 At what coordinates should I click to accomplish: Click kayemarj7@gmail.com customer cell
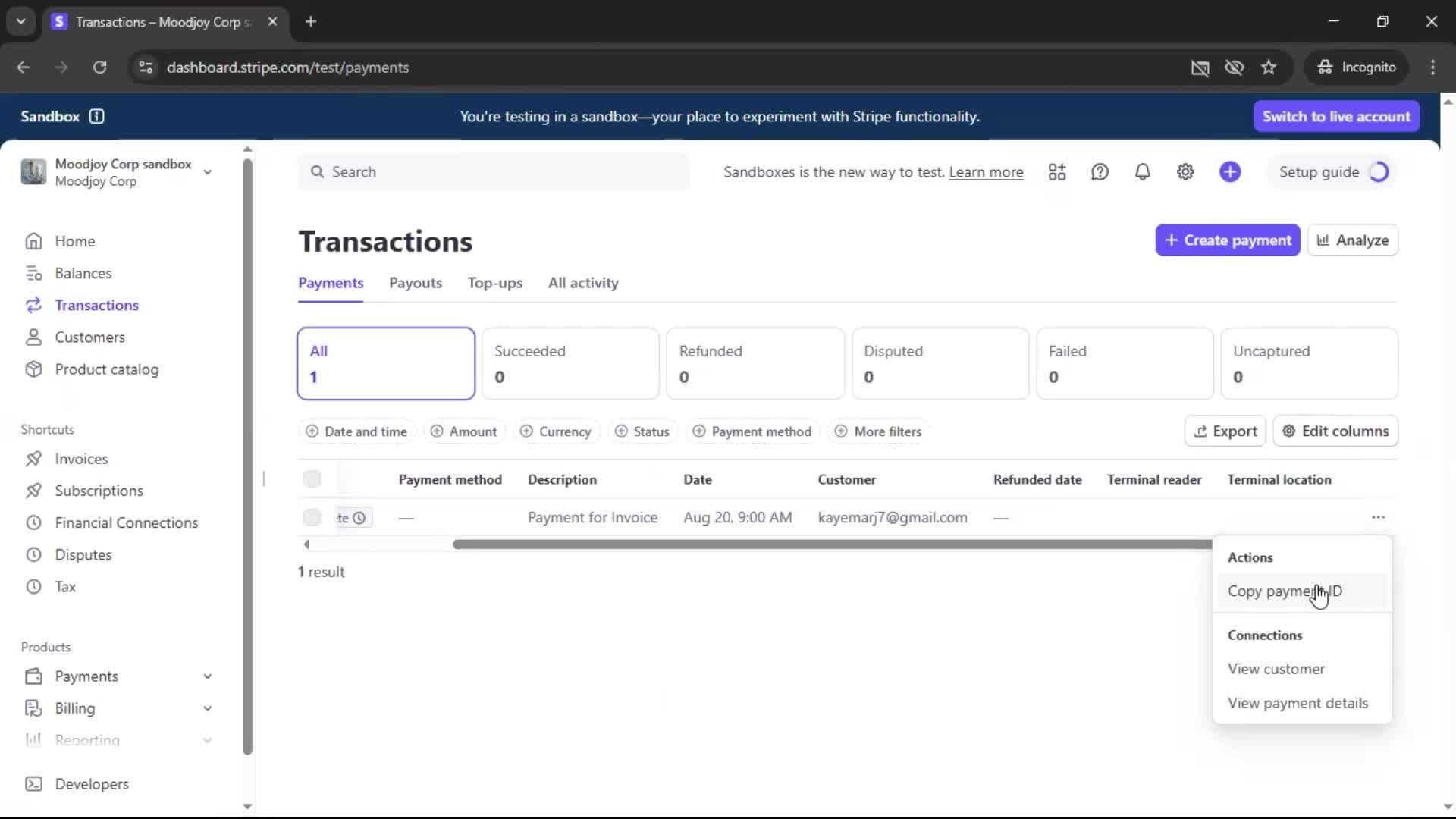tap(893, 517)
